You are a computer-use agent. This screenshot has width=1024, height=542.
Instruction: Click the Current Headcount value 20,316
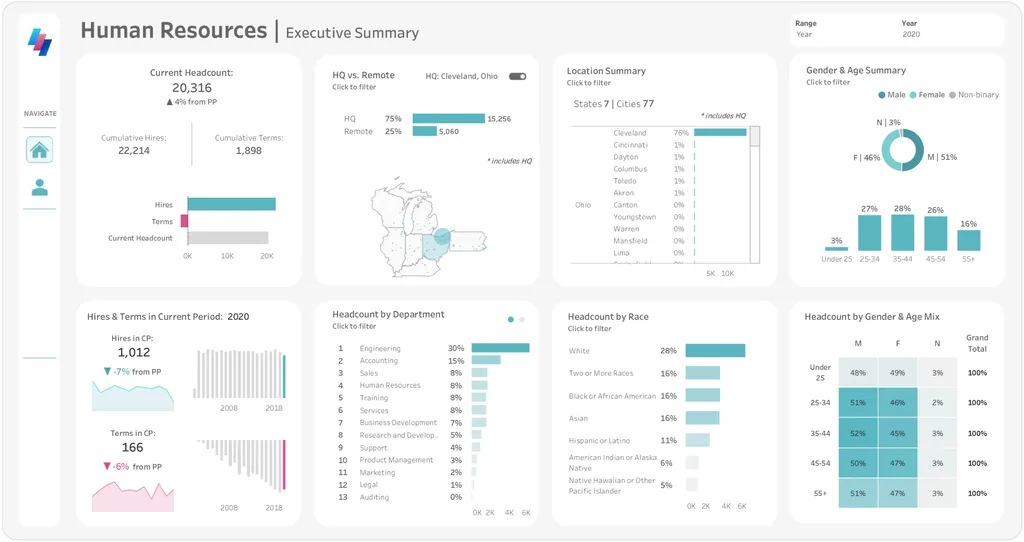pyautogui.click(x=192, y=88)
